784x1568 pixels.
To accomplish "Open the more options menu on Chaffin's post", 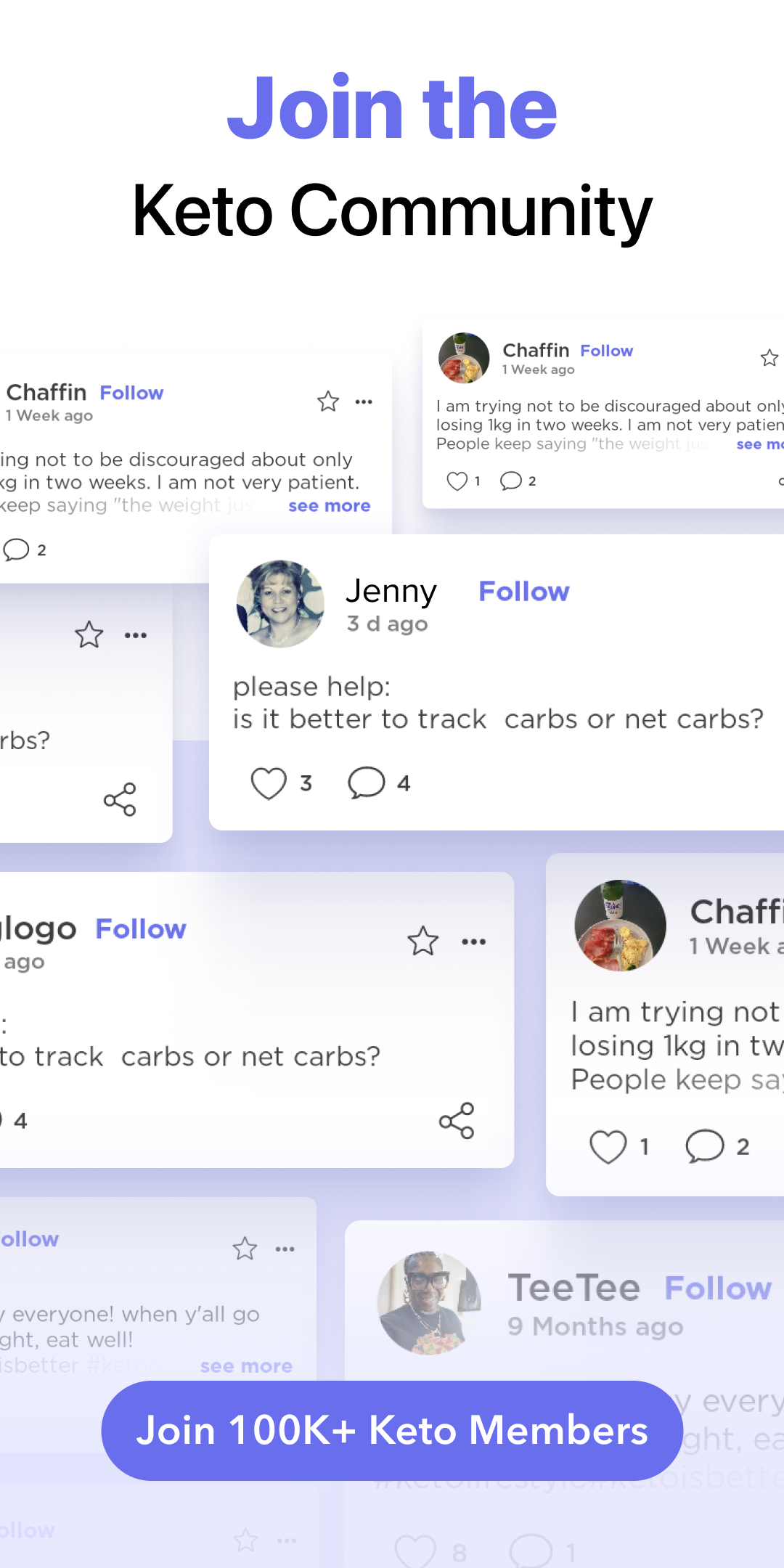I will pos(363,401).
